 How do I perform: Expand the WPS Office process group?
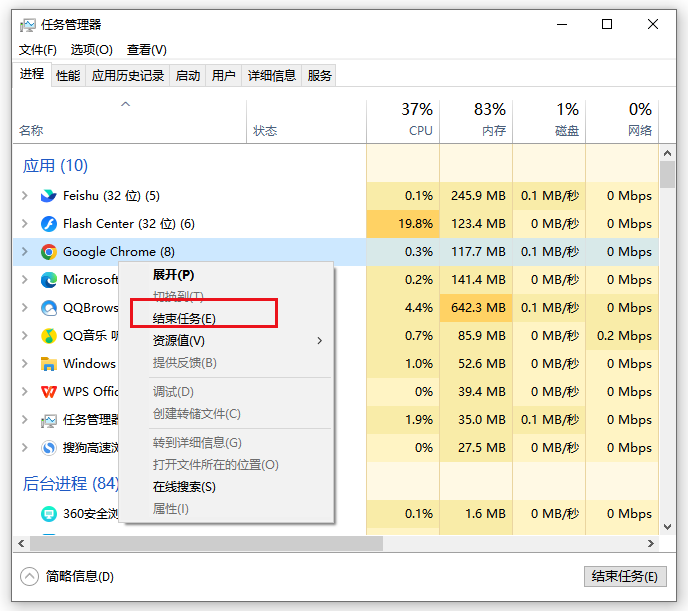click(25, 392)
